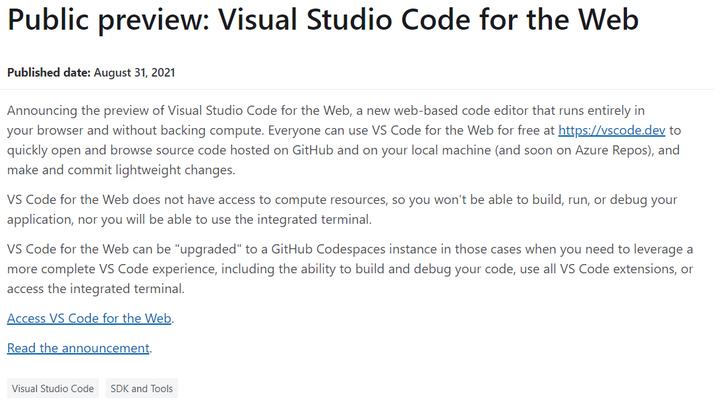The width and height of the screenshot is (720, 404).
Task: Click the 'Published date:' label
Action: (x=49, y=73)
